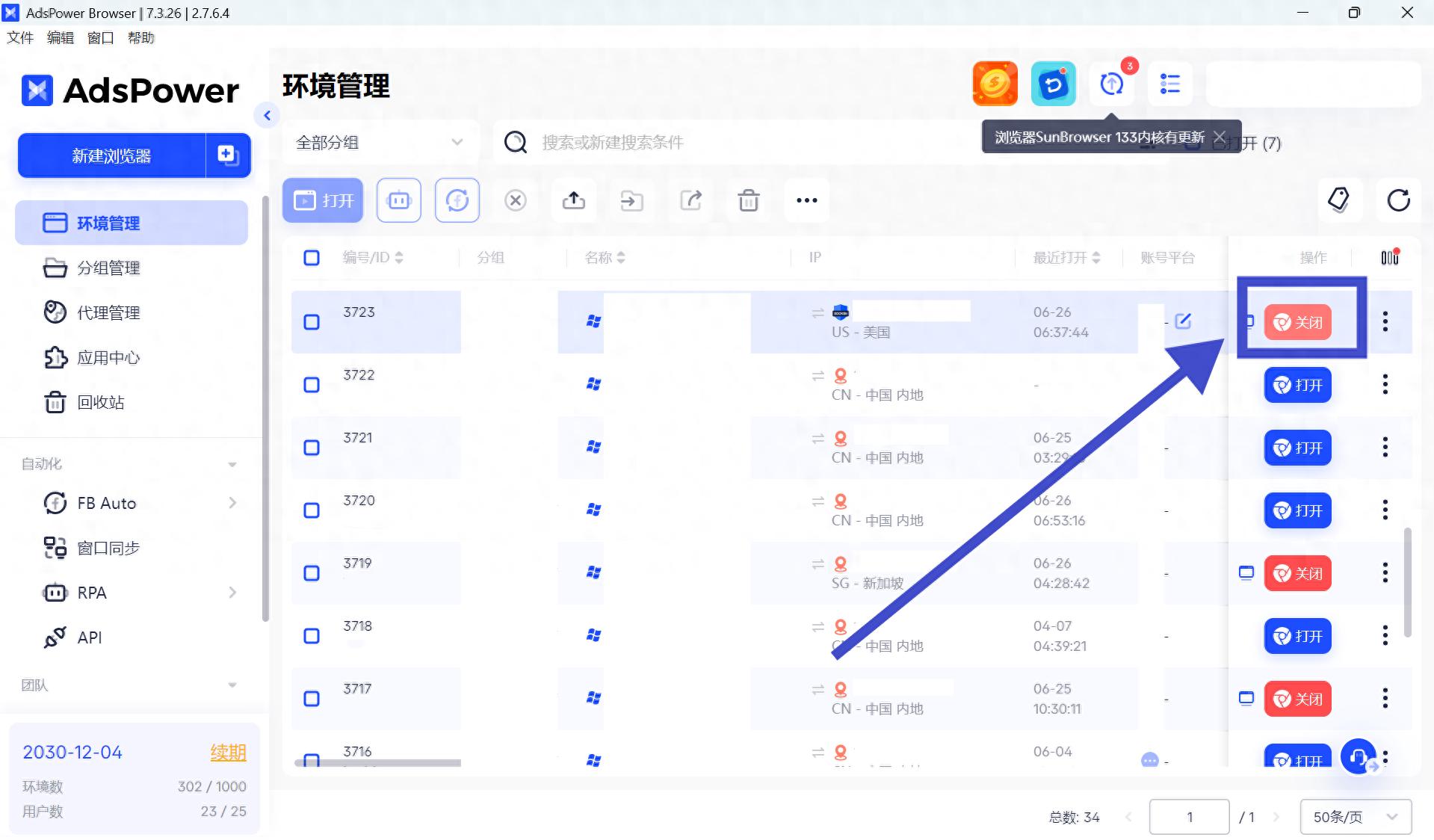Expand the FB Auto submenu
Screen dimensions: 1434x840
232,503
